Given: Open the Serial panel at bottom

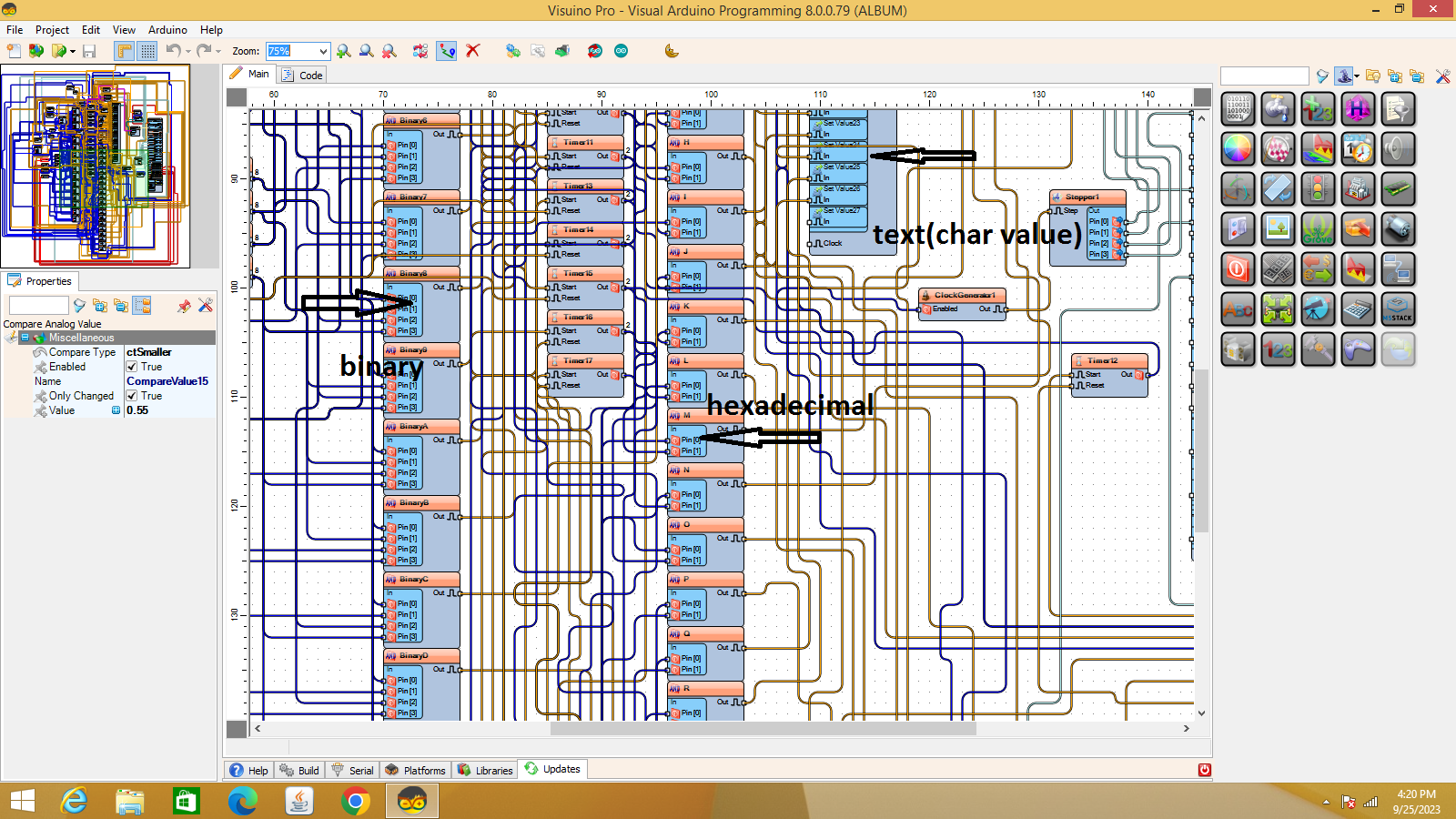Looking at the screenshot, I should pos(353,770).
